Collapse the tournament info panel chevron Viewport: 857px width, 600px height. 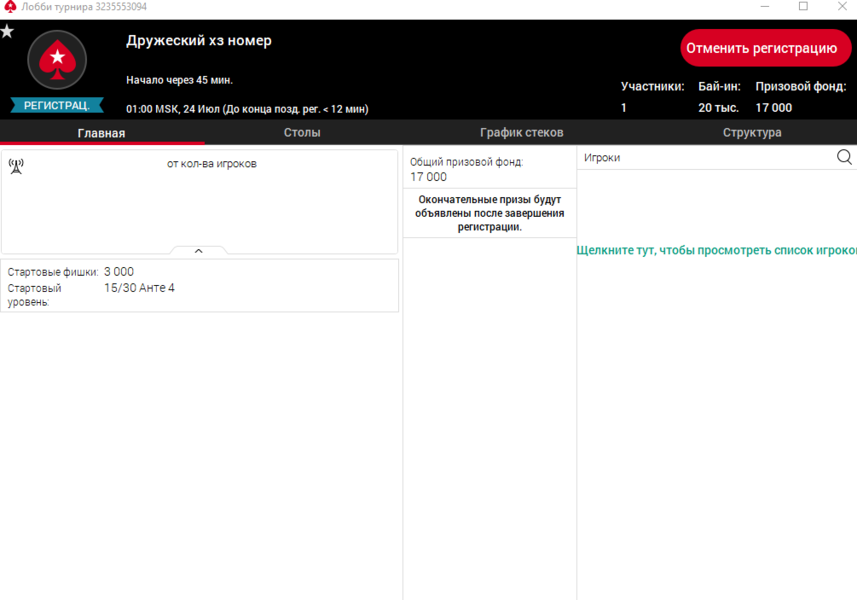(198, 251)
